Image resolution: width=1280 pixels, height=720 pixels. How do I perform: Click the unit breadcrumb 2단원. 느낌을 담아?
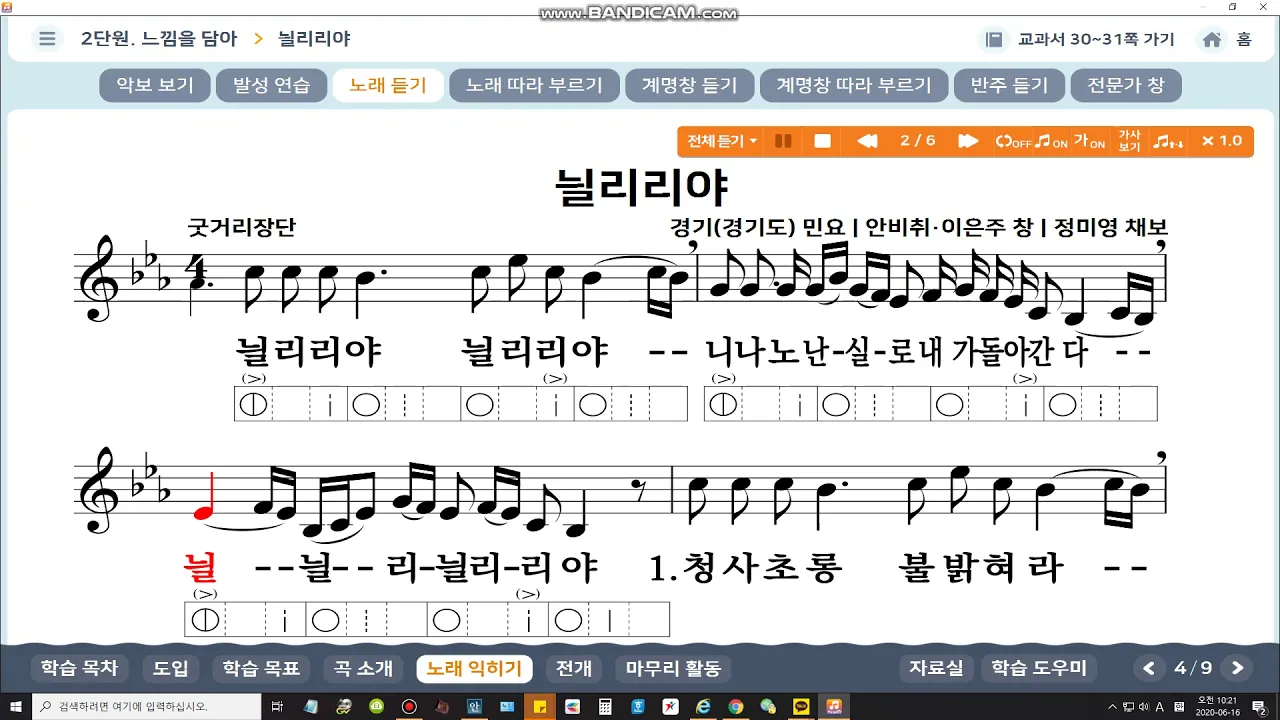click(x=159, y=39)
